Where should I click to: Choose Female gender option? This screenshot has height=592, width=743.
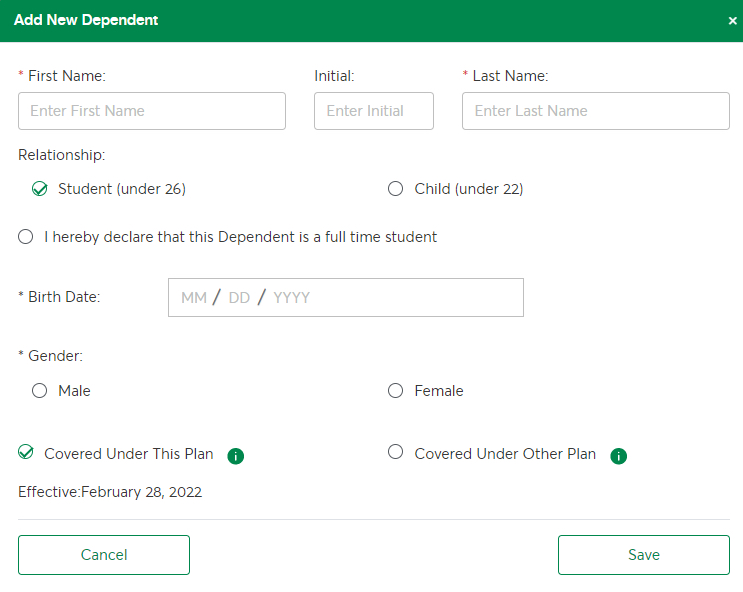pyautogui.click(x=395, y=391)
